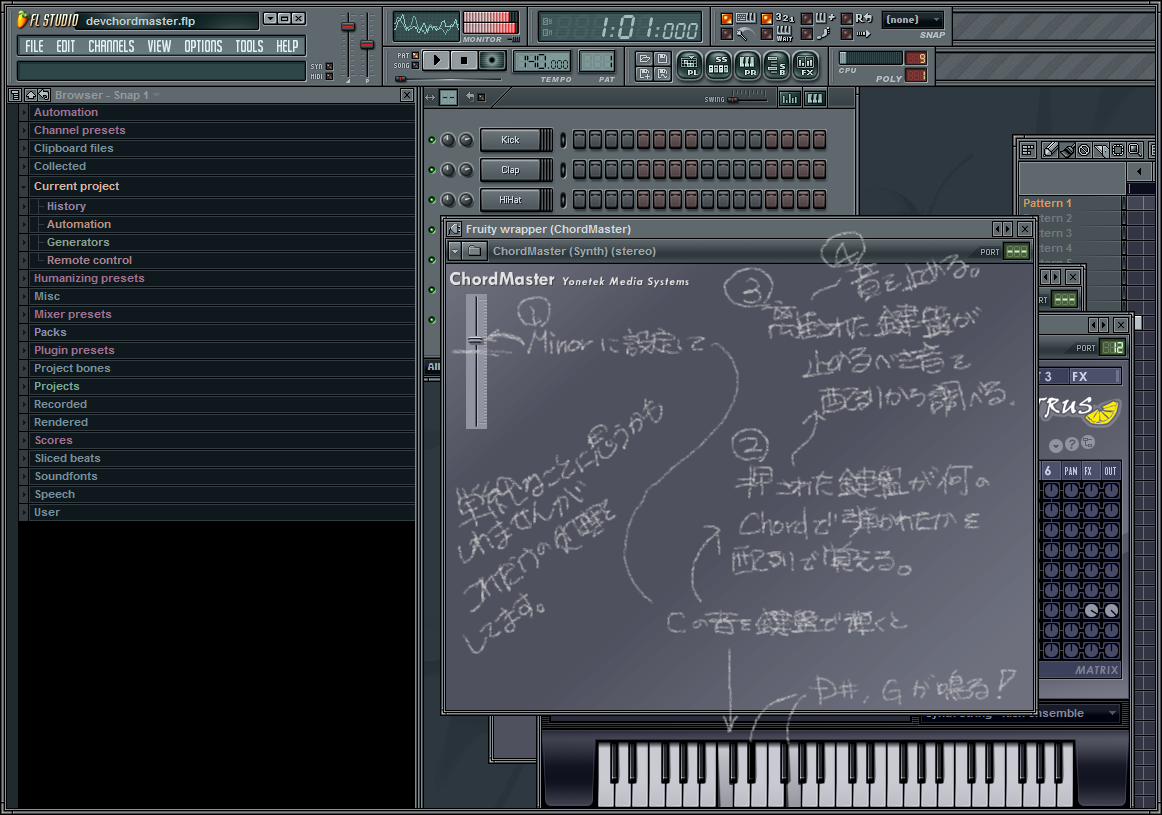Image resolution: width=1162 pixels, height=815 pixels.
Task: Toggle the MIDI LED
Action: pyautogui.click(x=329, y=76)
